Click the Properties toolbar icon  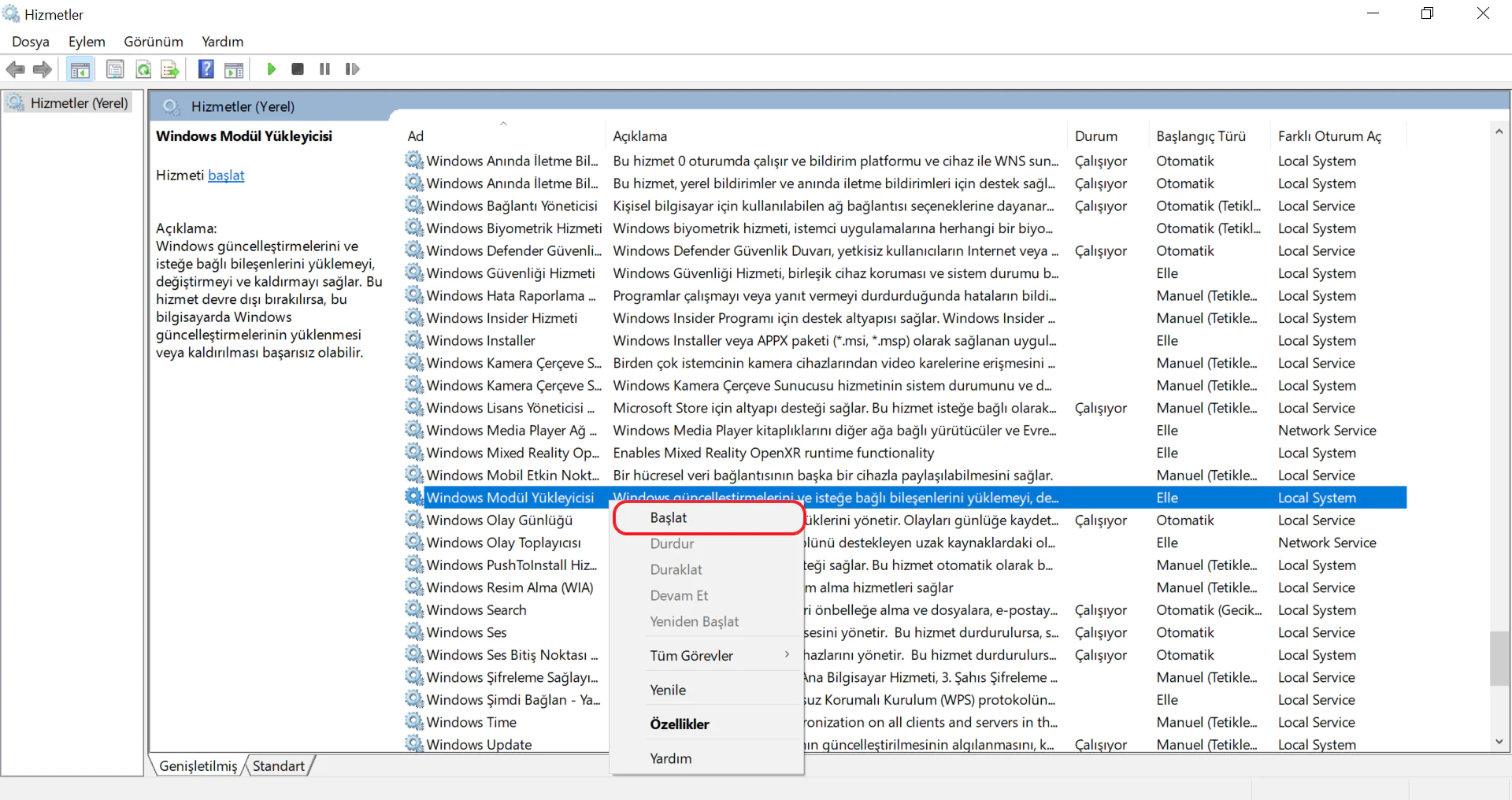click(115, 69)
